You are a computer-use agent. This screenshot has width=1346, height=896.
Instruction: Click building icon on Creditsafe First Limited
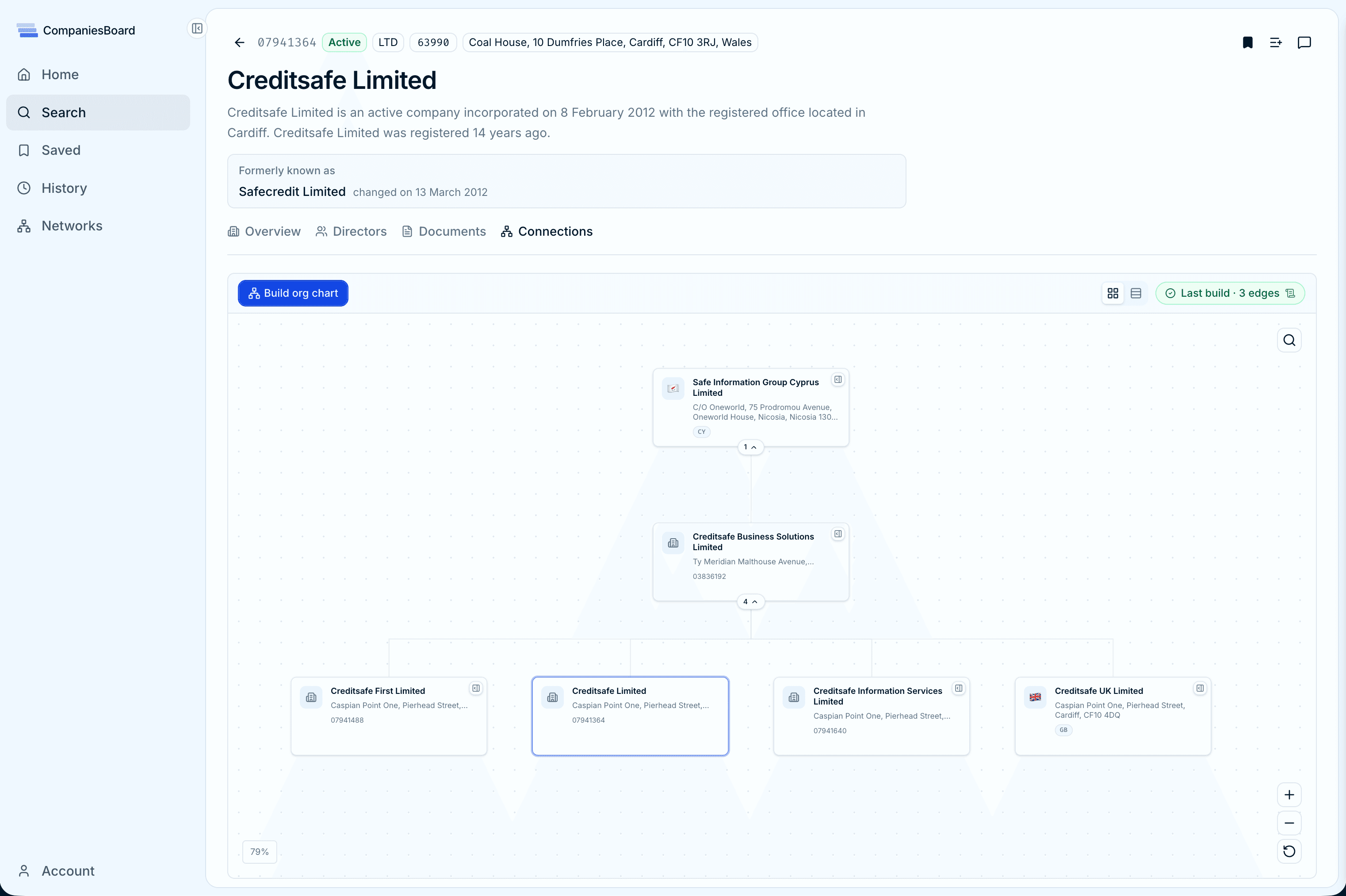coord(311,697)
